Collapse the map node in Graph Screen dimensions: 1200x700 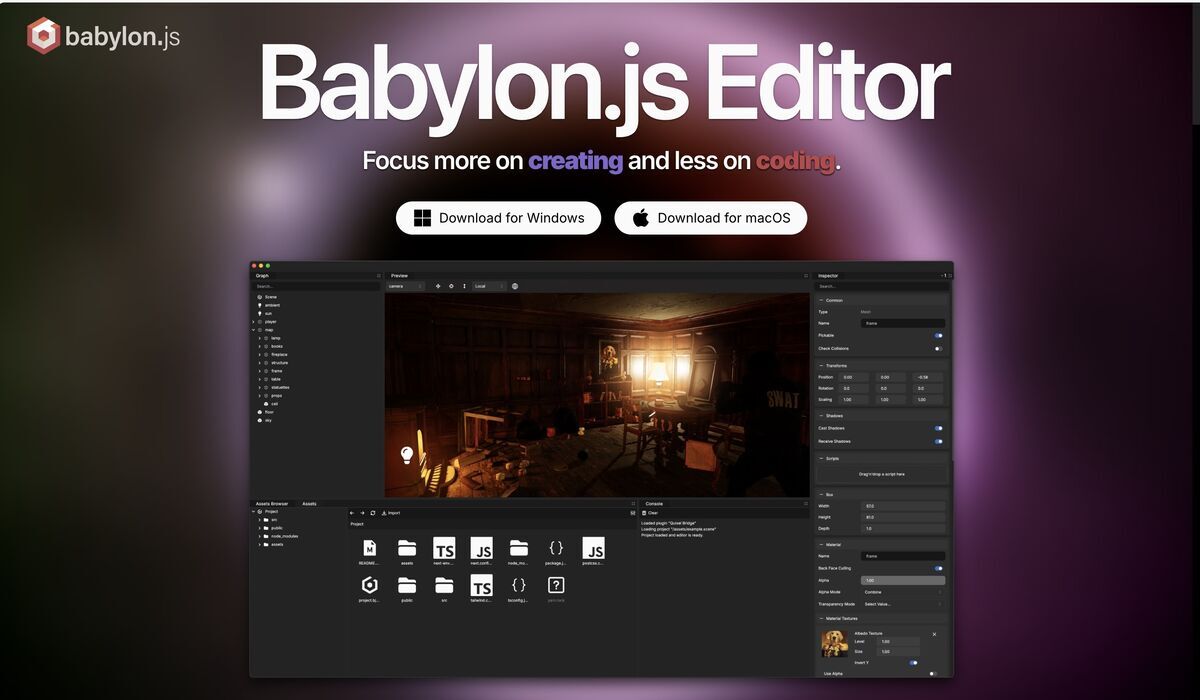click(x=253, y=330)
